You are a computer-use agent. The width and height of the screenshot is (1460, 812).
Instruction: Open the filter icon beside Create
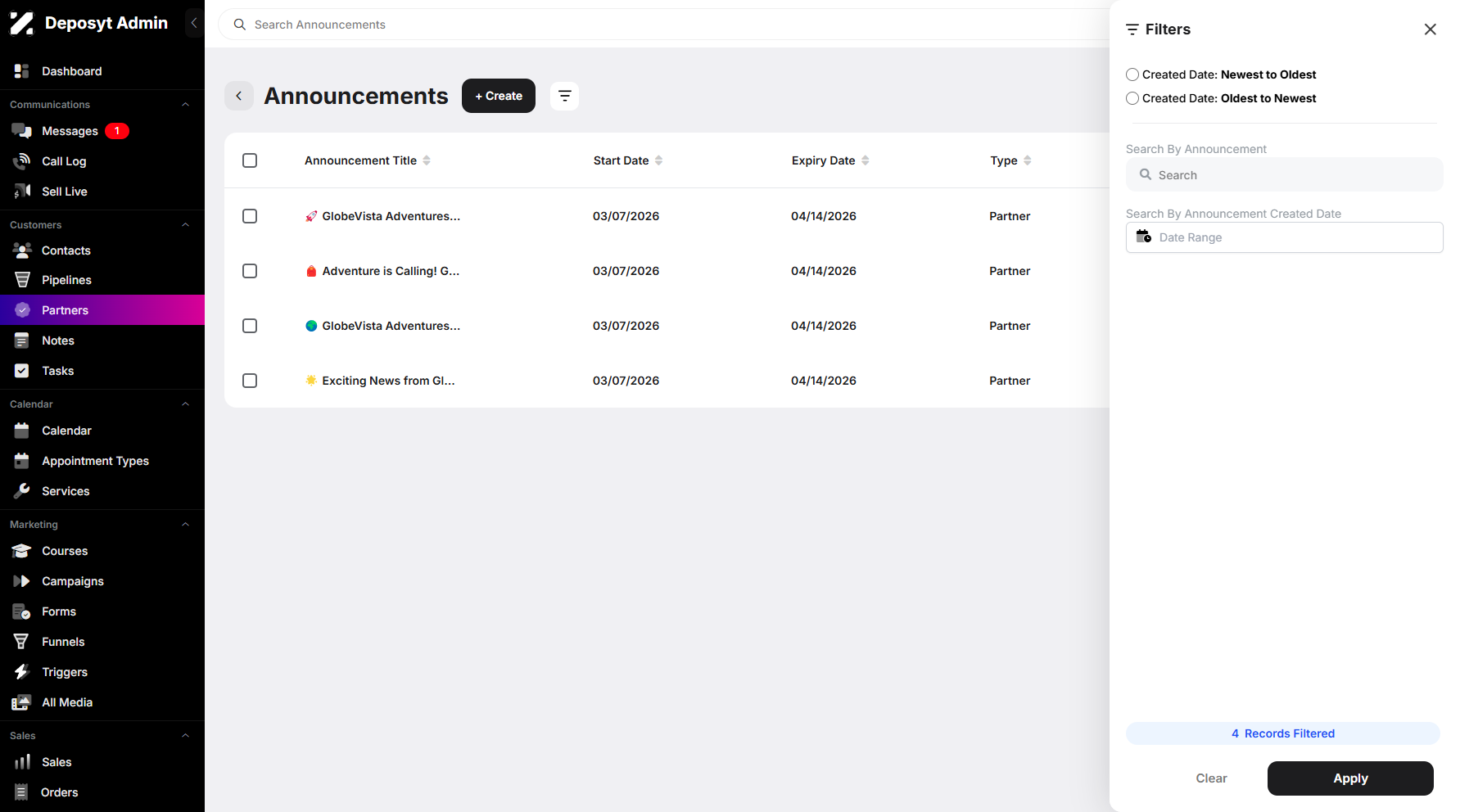coord(565,96)
